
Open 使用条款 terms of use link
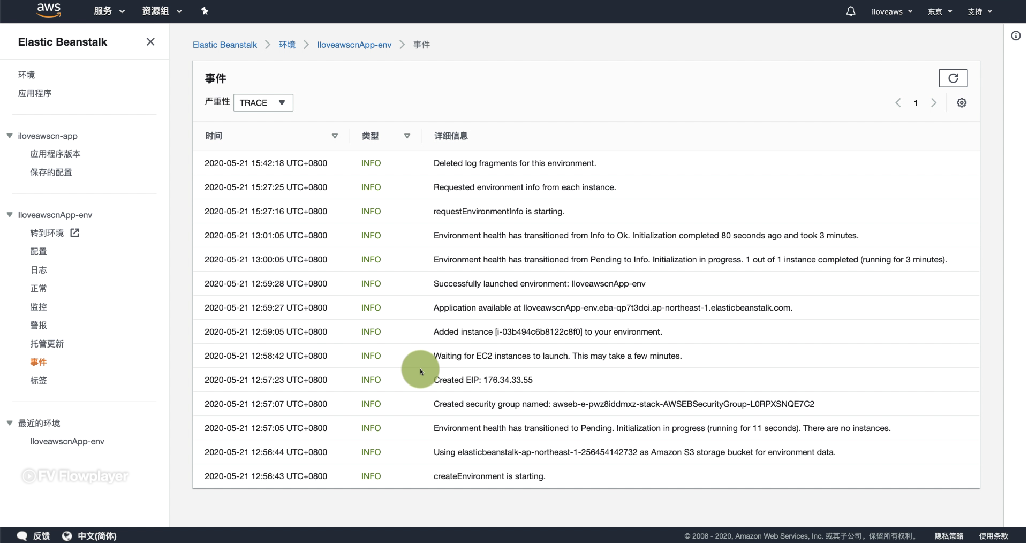click(x=993, y=536)
